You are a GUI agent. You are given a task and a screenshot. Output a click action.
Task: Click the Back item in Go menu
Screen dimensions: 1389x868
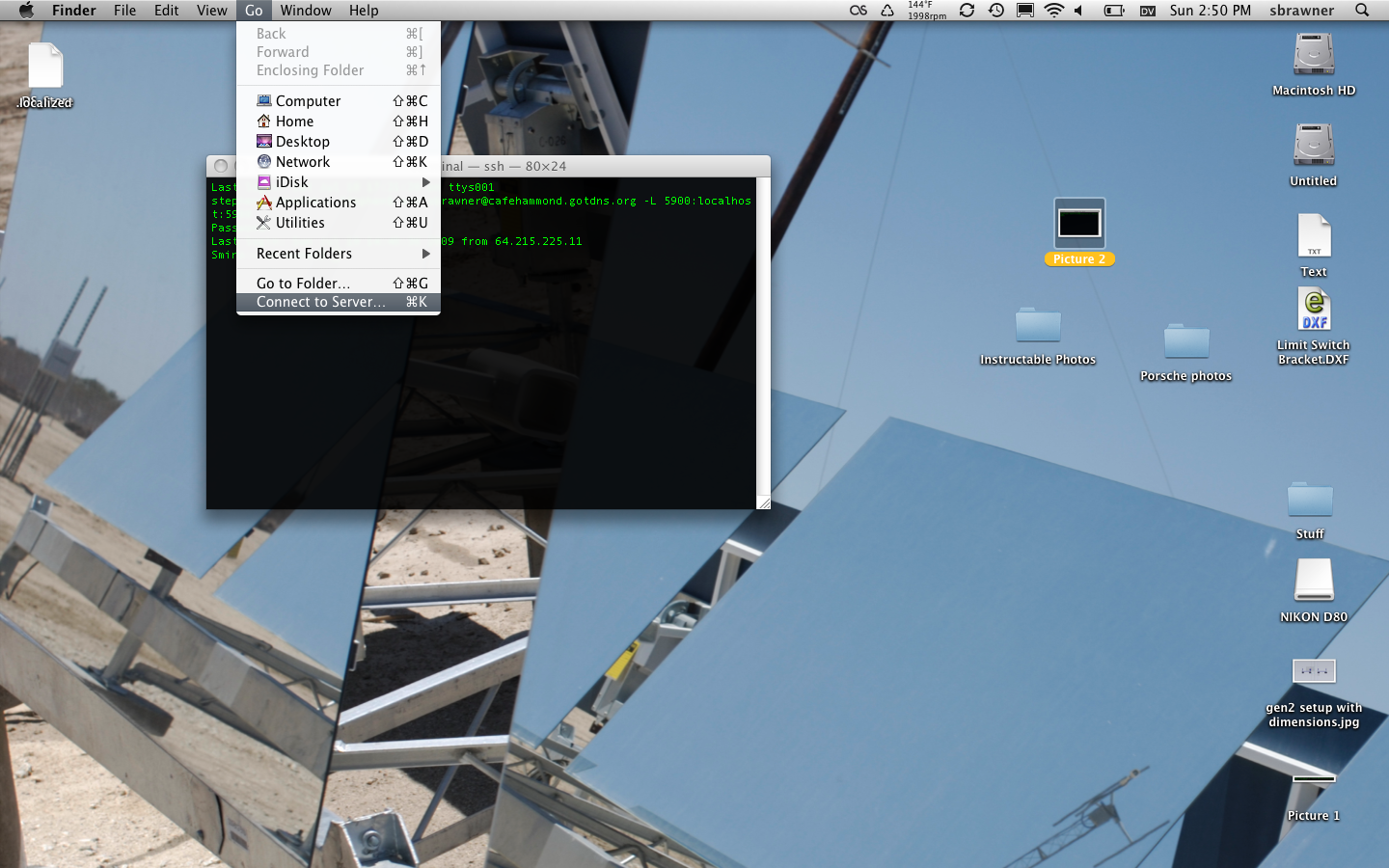click(339, 34)
